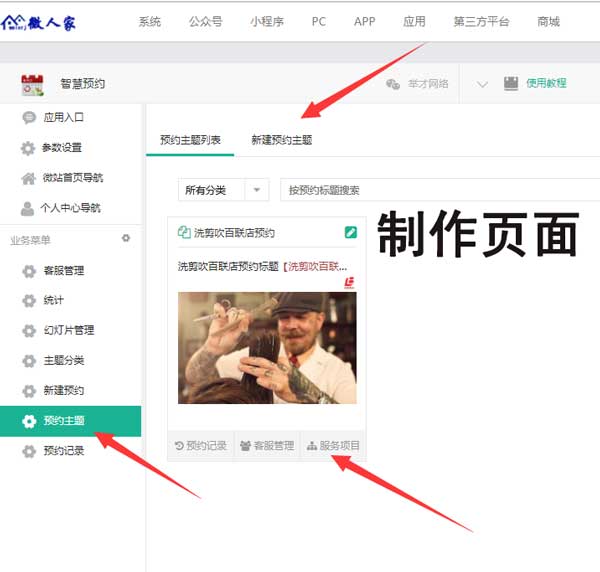
Task: Open the PC menu
Action: click(x=319, y=22)
